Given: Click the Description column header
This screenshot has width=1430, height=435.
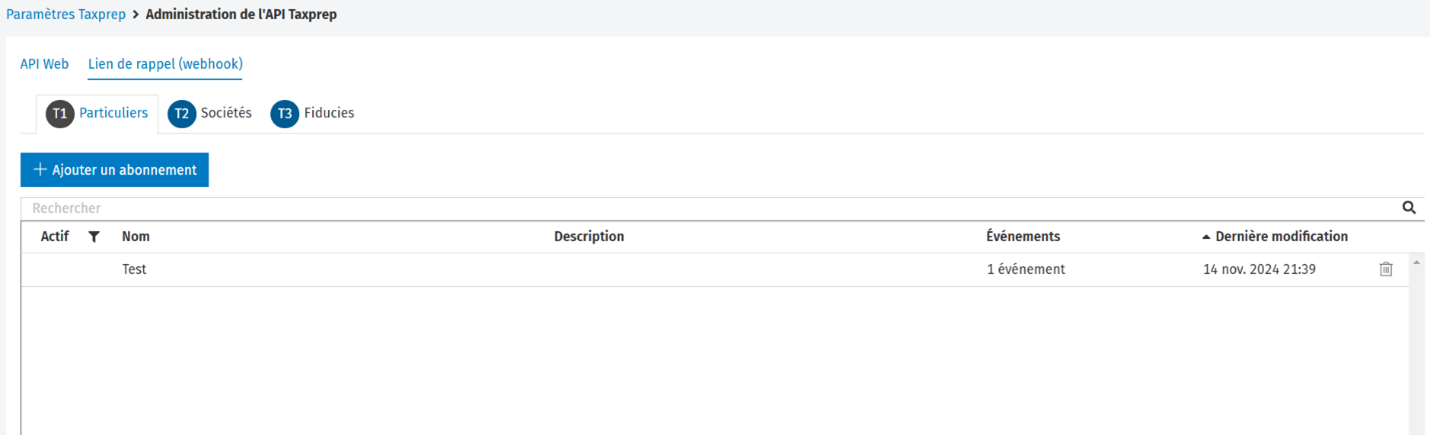Looking at the screenshot, I should 589,237.
